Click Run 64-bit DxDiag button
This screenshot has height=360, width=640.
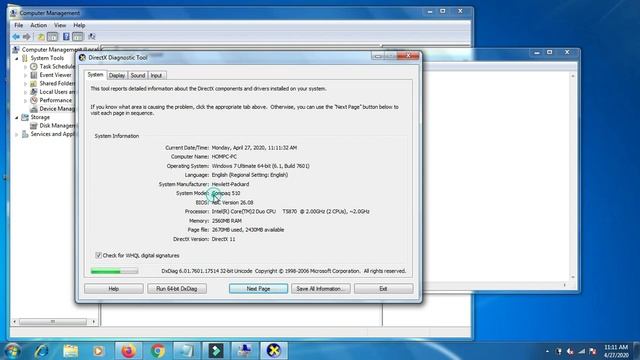pos(177,289)
